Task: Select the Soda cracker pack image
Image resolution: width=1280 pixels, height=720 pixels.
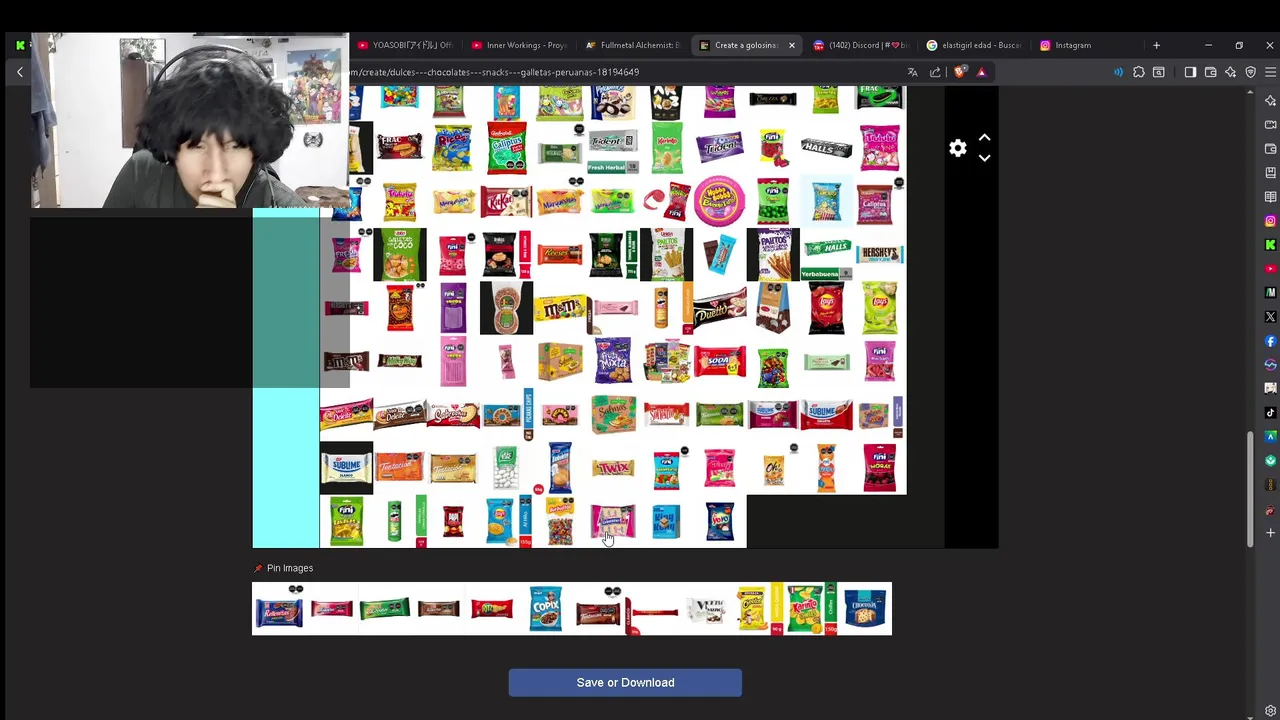Action: click(720, 361)
